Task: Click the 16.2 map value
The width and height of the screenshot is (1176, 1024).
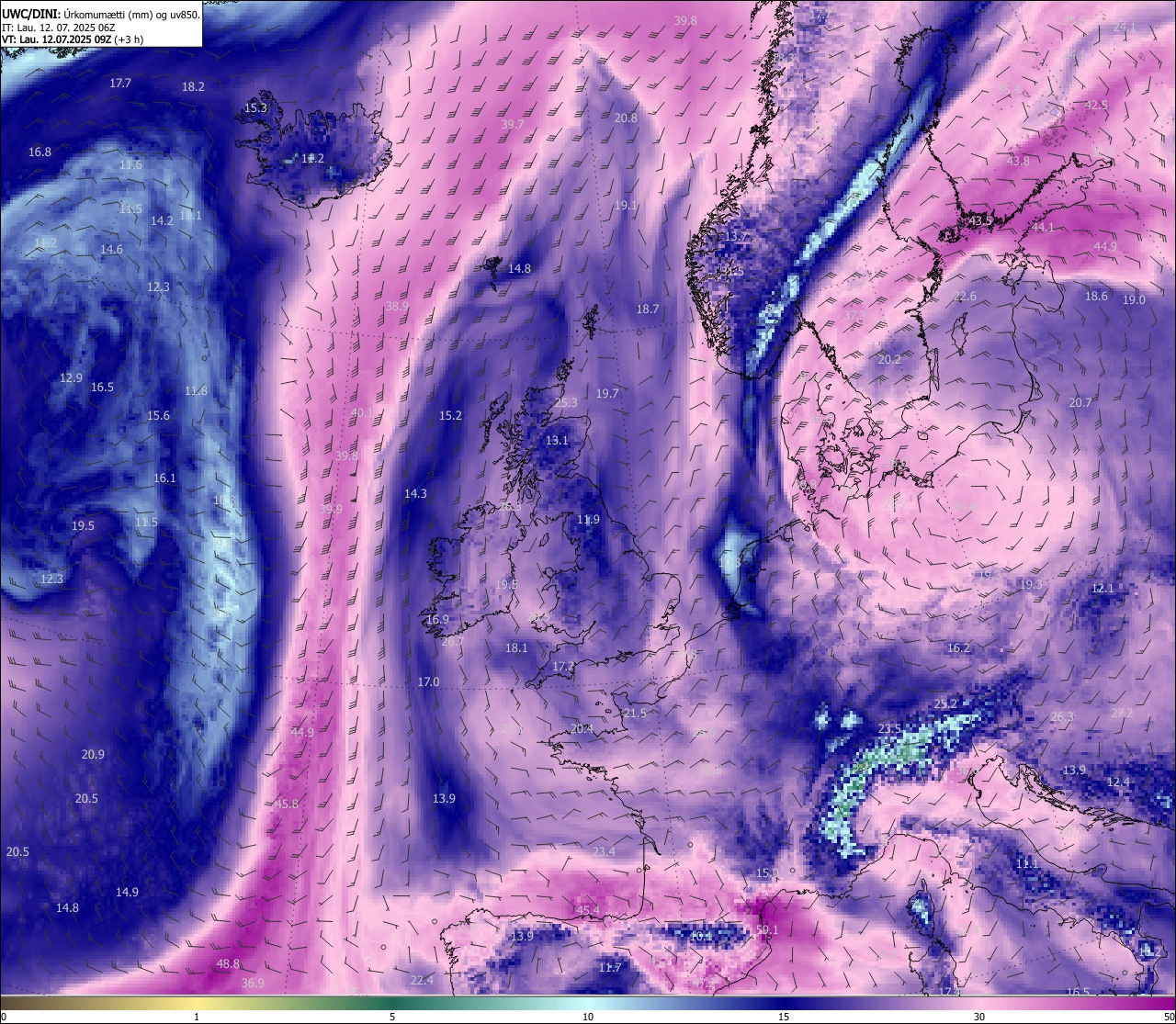Action: tap(958, 647)
